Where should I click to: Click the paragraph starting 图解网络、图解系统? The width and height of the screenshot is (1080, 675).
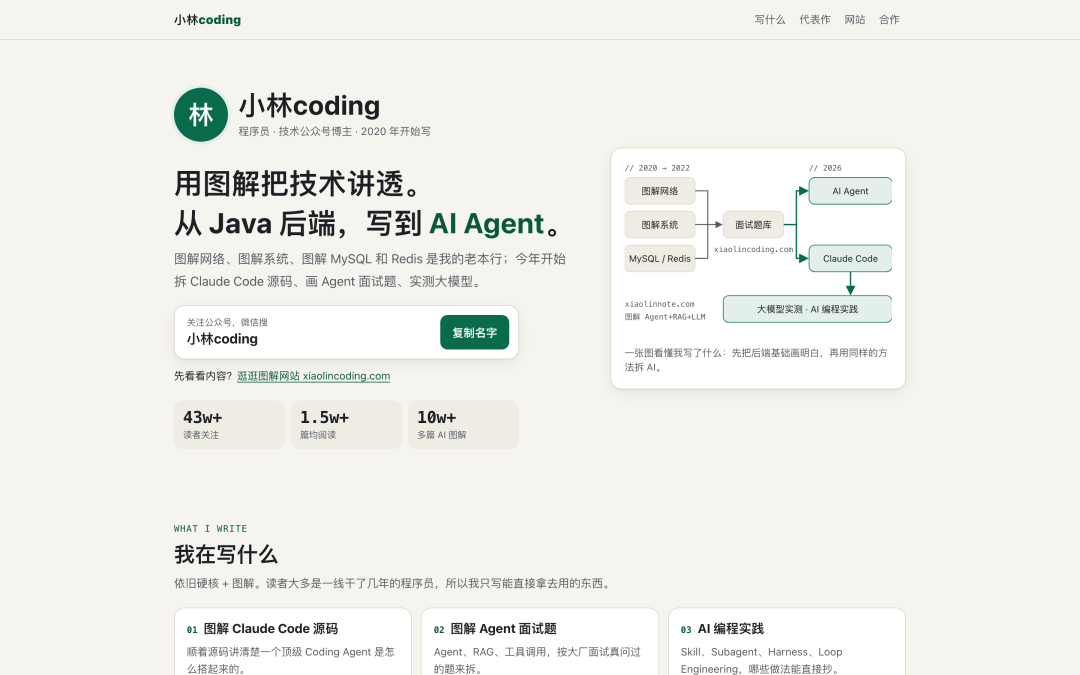370,270
